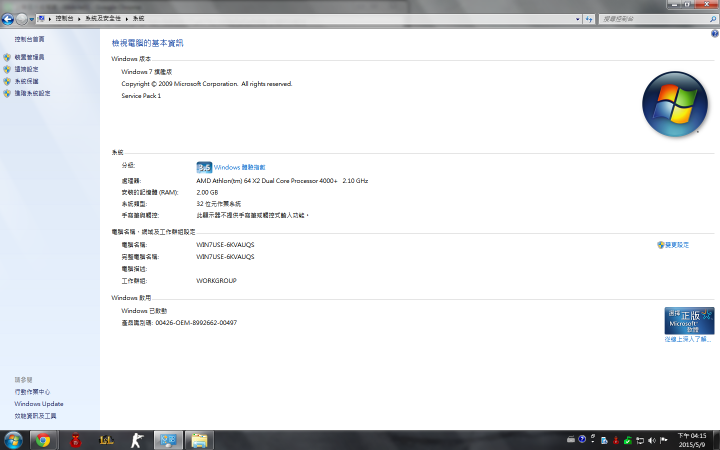Select 控制台 in the breadcrumb path
720x450 pixels.
(x=64, y=18)
